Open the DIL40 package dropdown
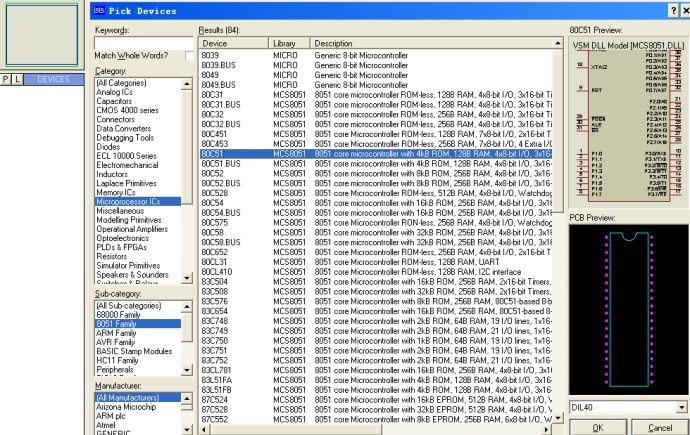The width and height of the screenshot is (690, 435). [682, 408]
